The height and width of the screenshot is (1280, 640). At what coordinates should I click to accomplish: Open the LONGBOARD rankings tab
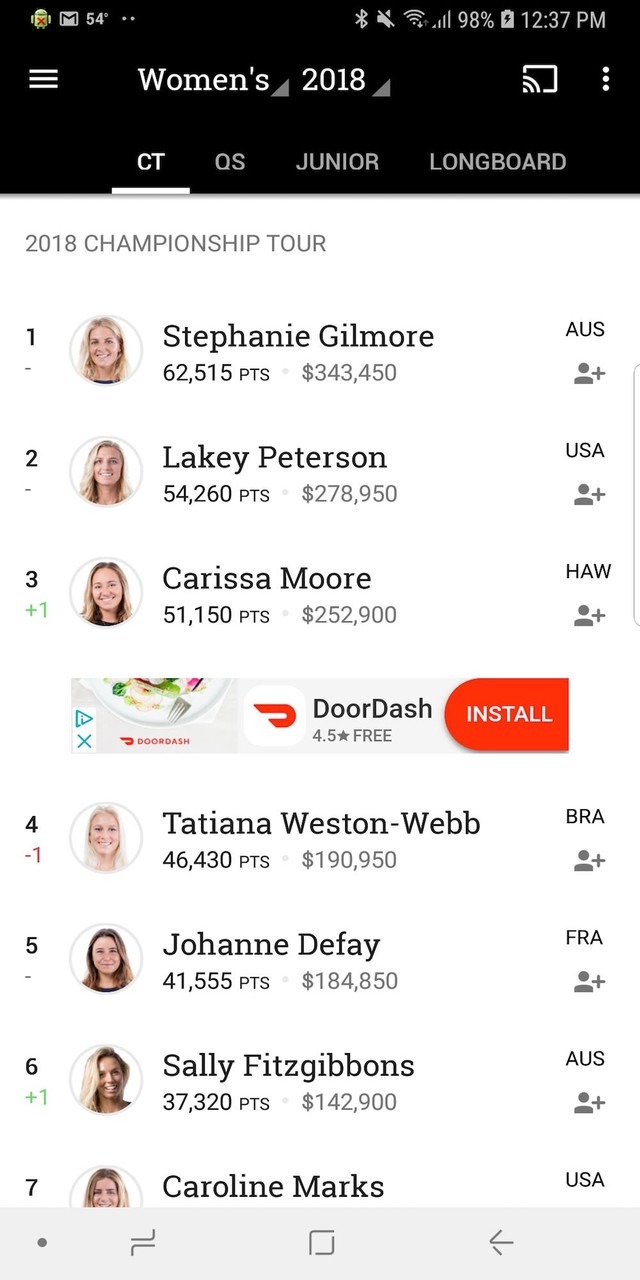click(497, 161)
